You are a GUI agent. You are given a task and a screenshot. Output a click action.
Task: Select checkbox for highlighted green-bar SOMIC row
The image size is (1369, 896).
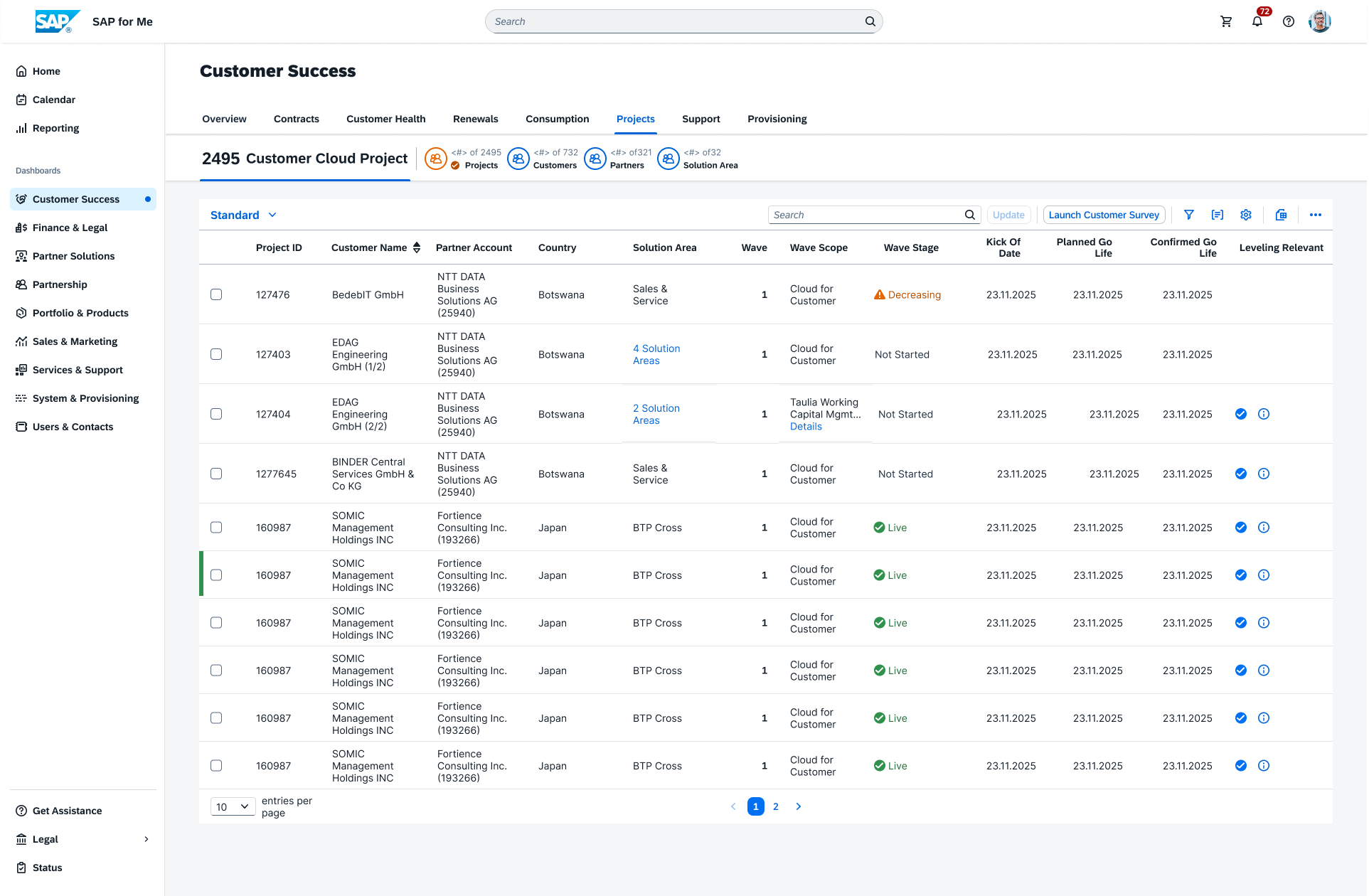point(216,575)
